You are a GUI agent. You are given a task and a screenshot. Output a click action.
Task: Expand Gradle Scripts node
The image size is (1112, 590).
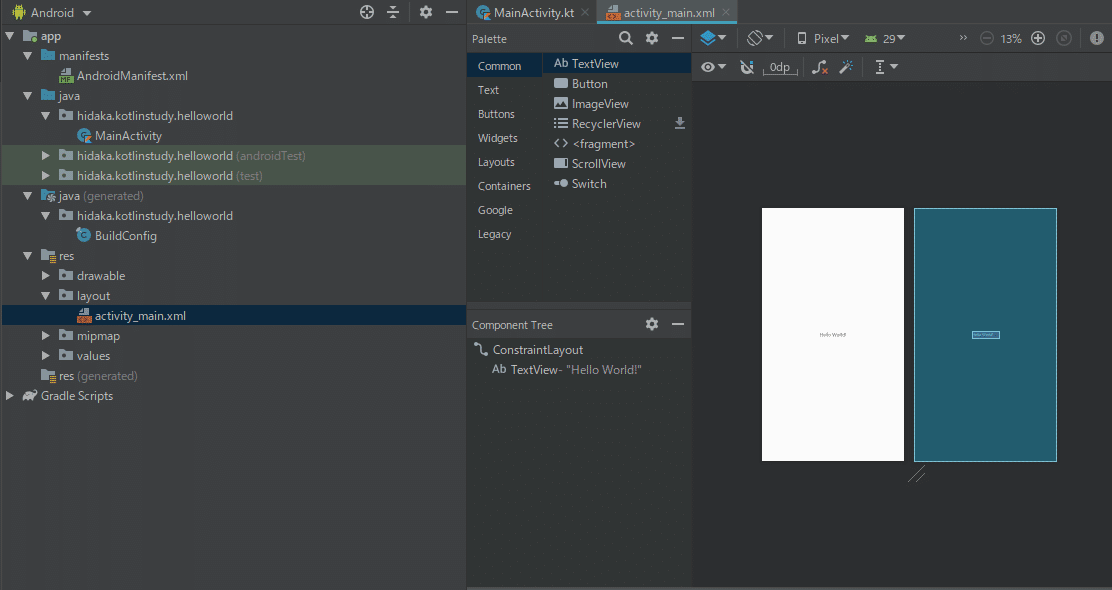[10, 396]
